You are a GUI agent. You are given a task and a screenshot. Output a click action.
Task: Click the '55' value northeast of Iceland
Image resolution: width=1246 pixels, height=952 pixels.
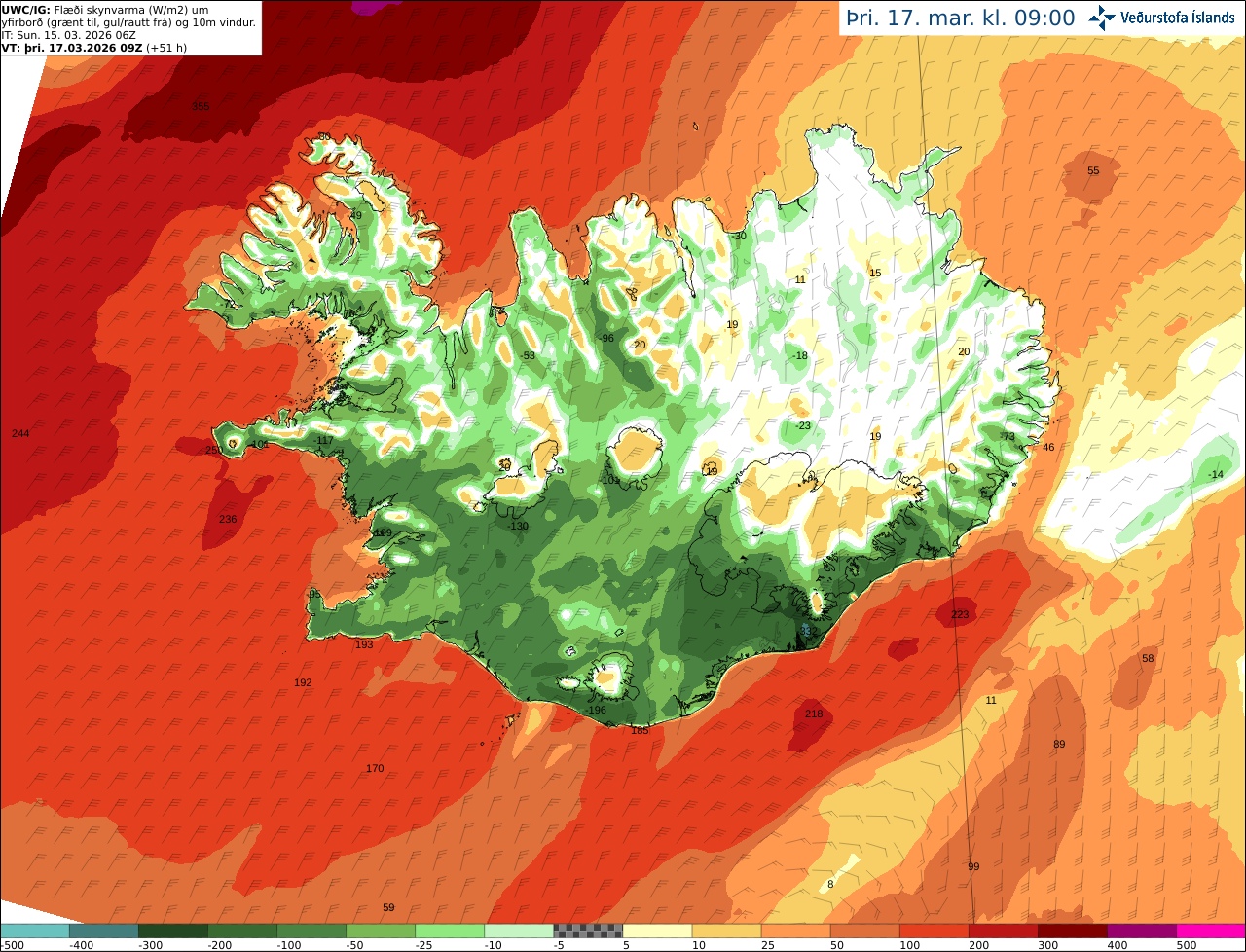[x=1093, y=170]
